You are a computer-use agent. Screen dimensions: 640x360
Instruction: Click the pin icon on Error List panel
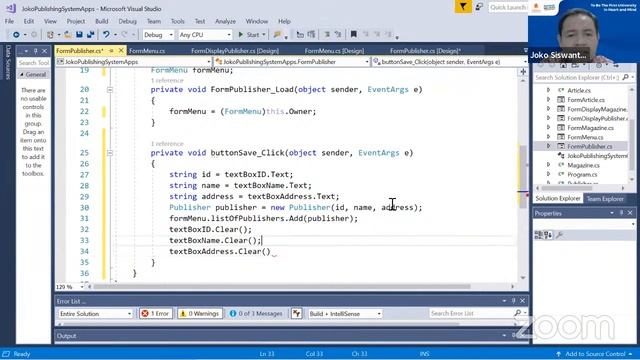513,301
